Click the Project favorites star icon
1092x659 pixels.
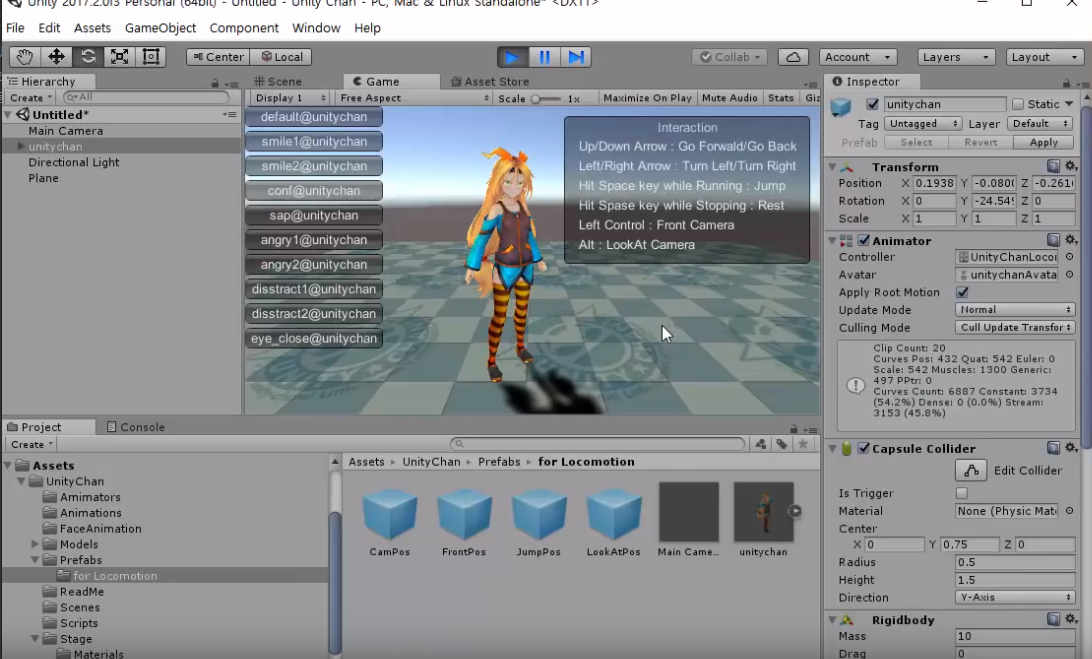coord(803,444)
